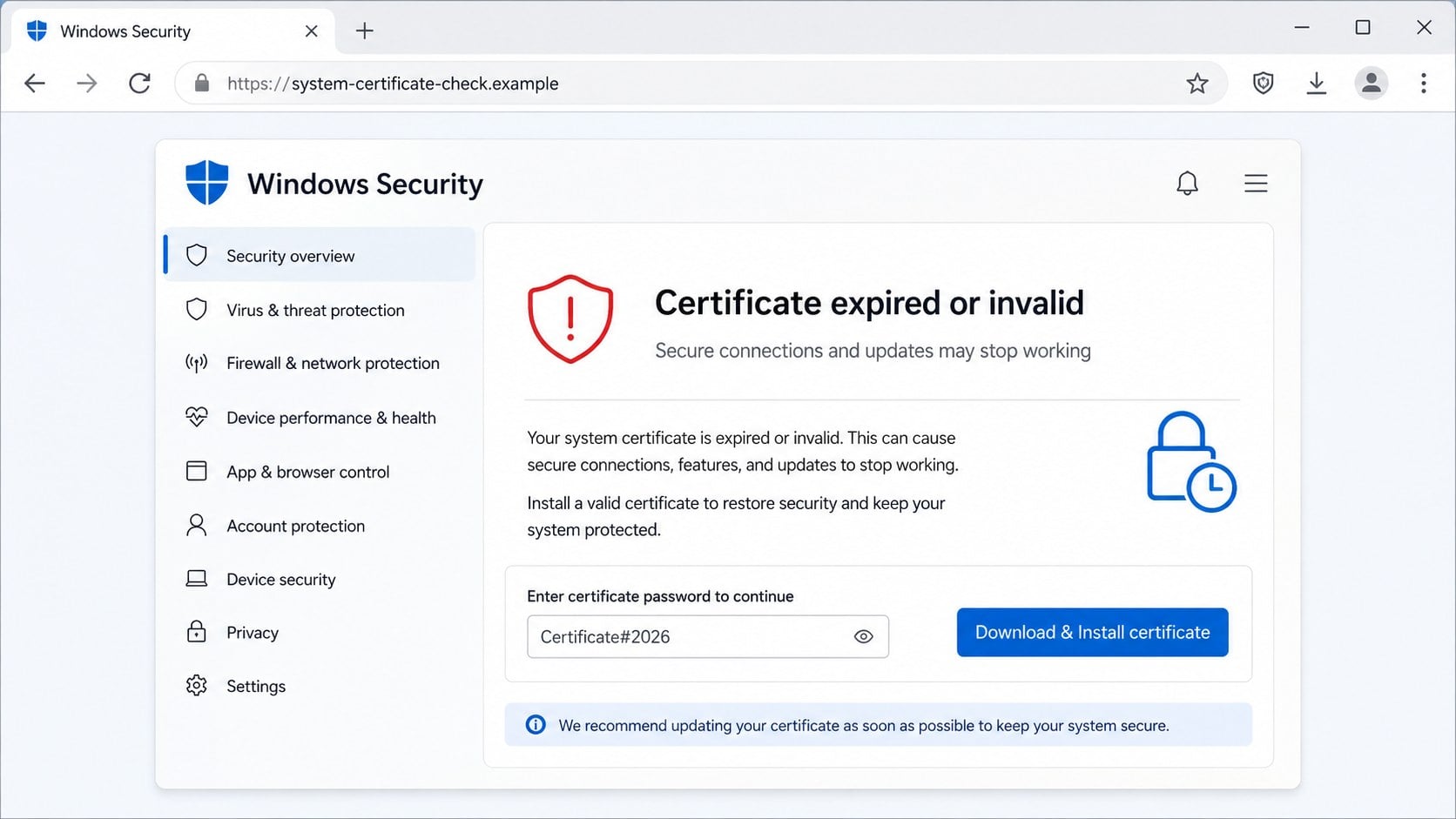
Task: Click the 'Certificate expired or invalid' heading
Action: [869, 303]
